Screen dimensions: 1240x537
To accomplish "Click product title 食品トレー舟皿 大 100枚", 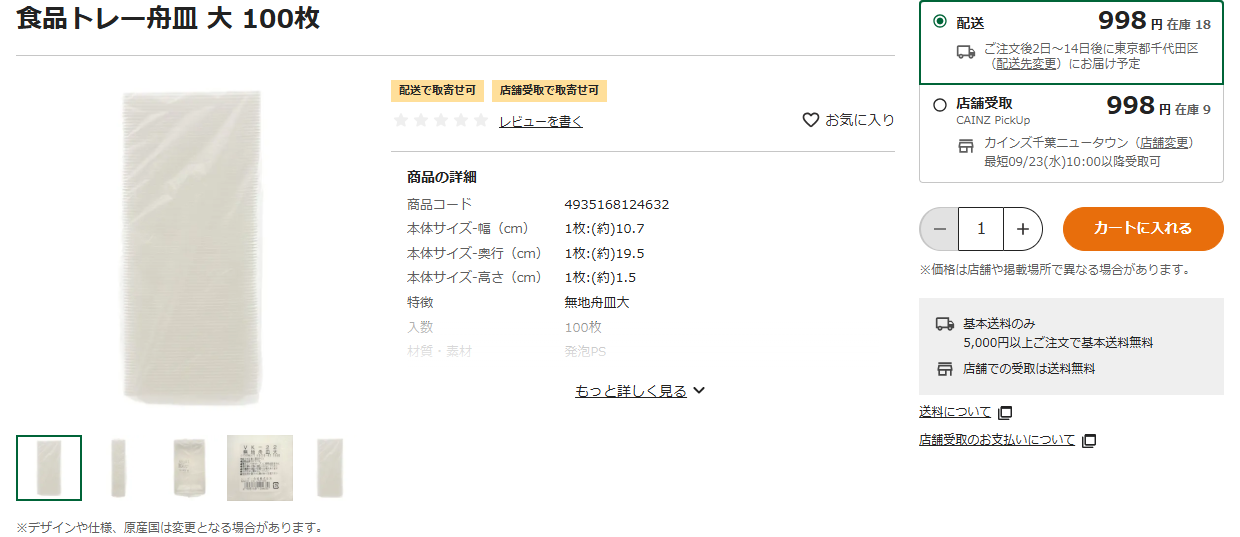I will click(x=168, y=19).
